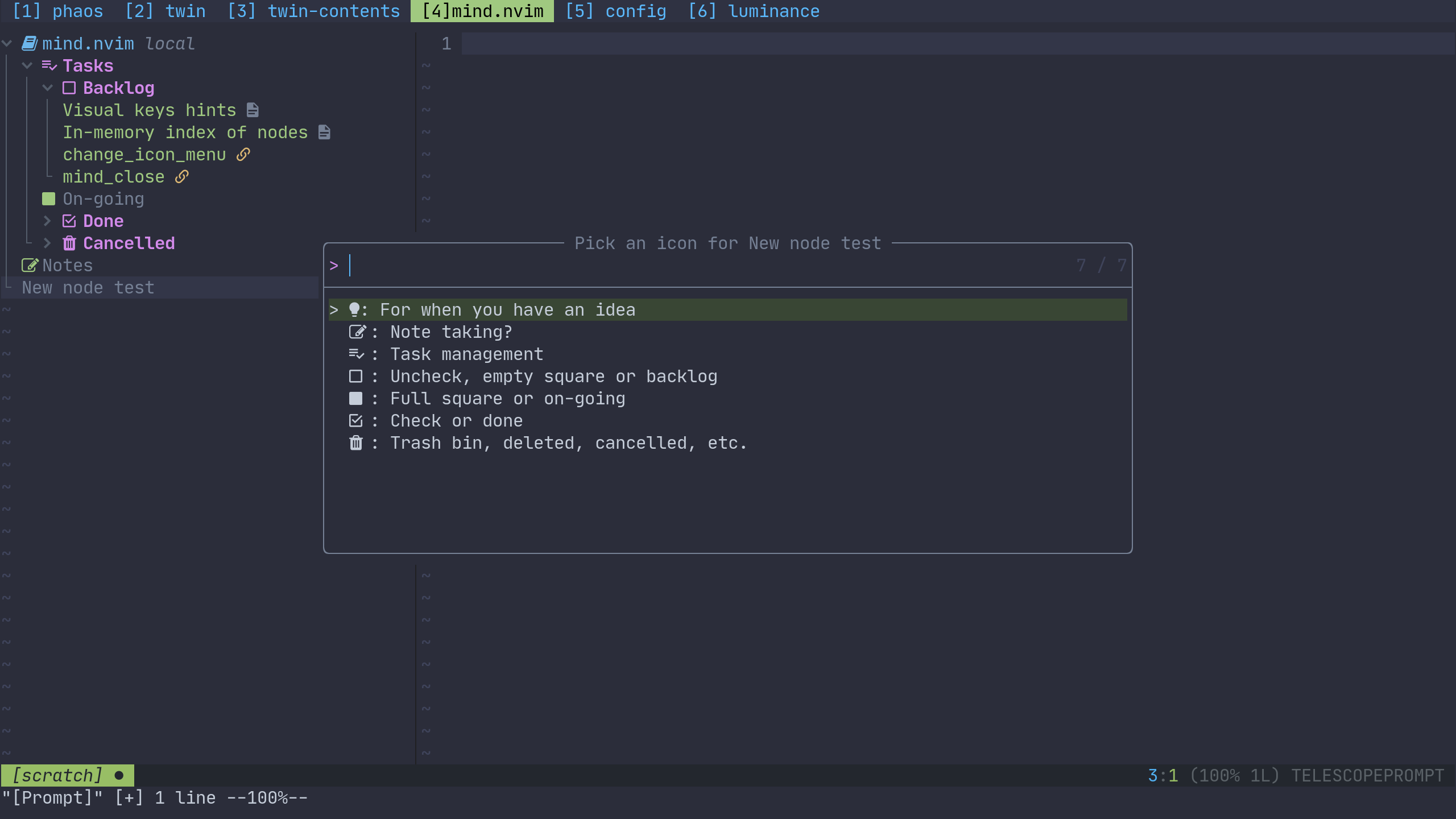Select the Task management icon option

(357, 354)
